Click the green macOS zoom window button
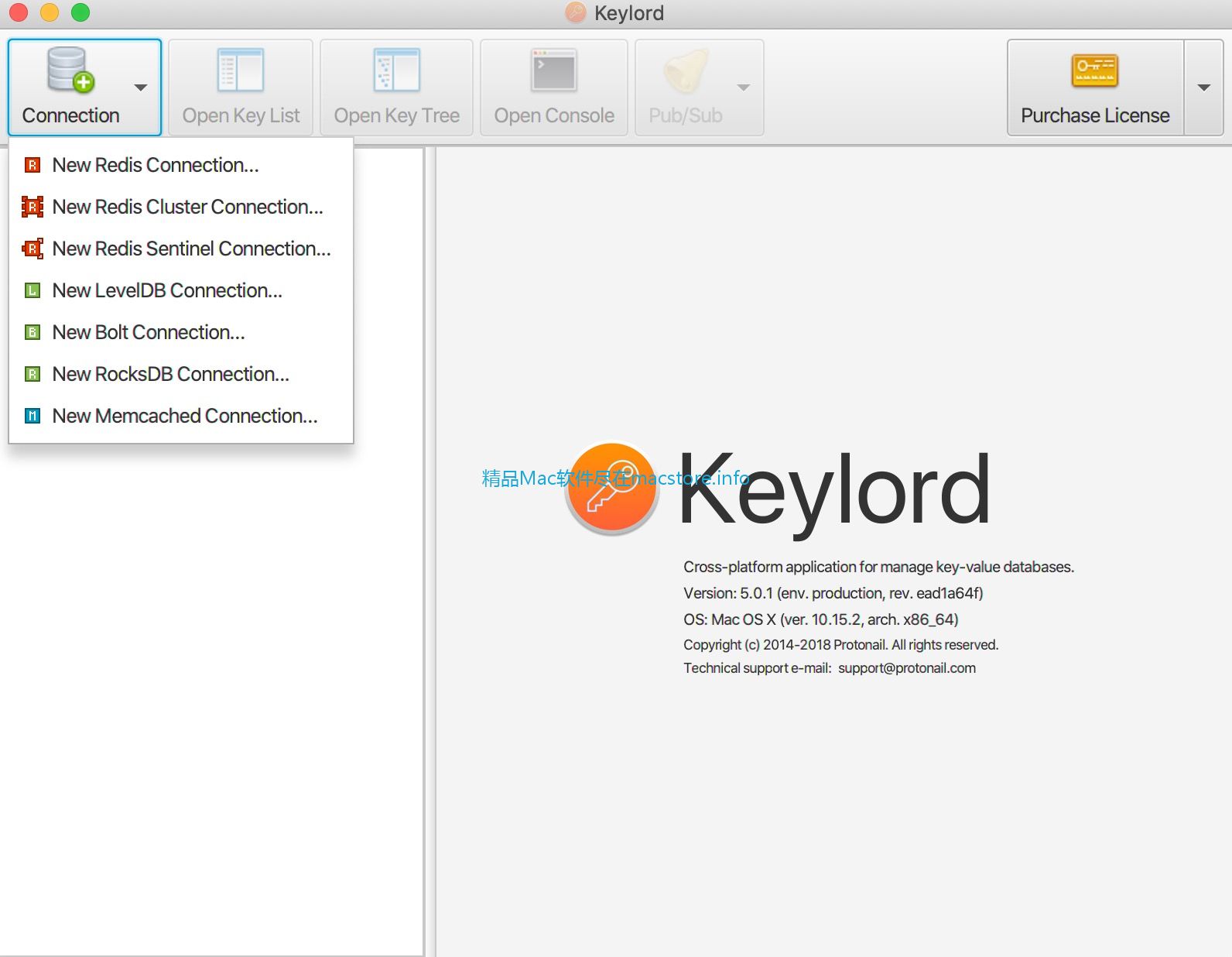 coord(80,12)
